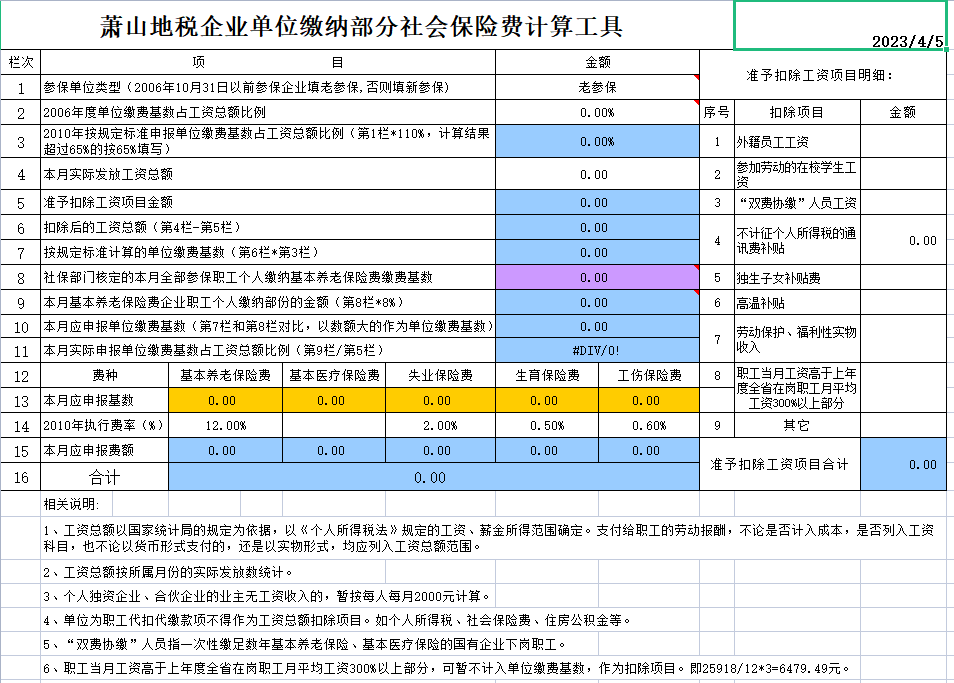954x683 pixels.
Task: Click the 不计征个人所得税的通讯费补贴 item cell
Action: 797,240
